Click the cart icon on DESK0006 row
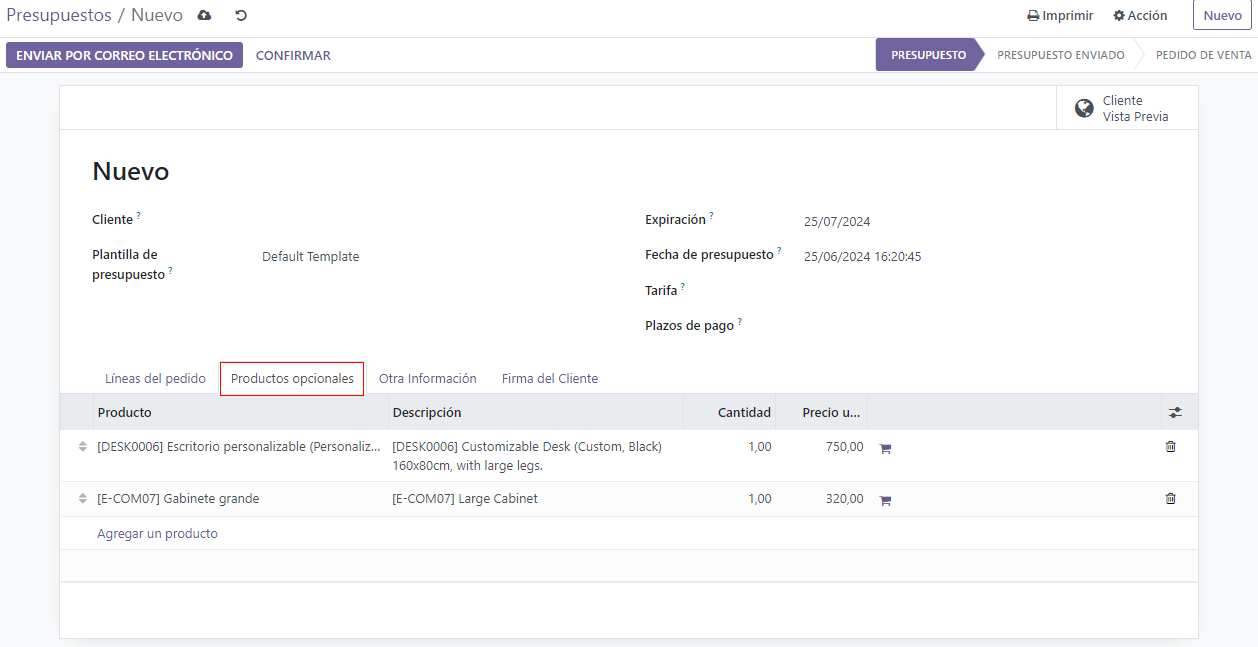 tap(885, 449)
